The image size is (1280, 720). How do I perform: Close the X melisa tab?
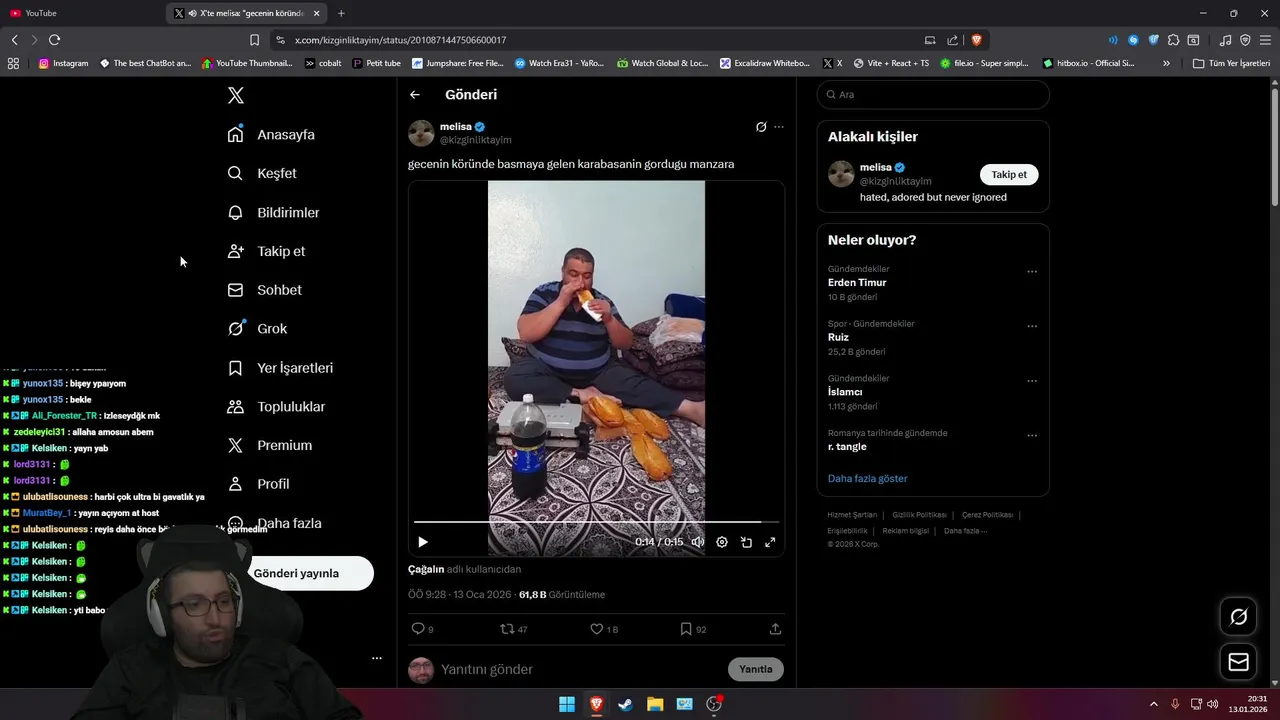[x=317, y=13]
